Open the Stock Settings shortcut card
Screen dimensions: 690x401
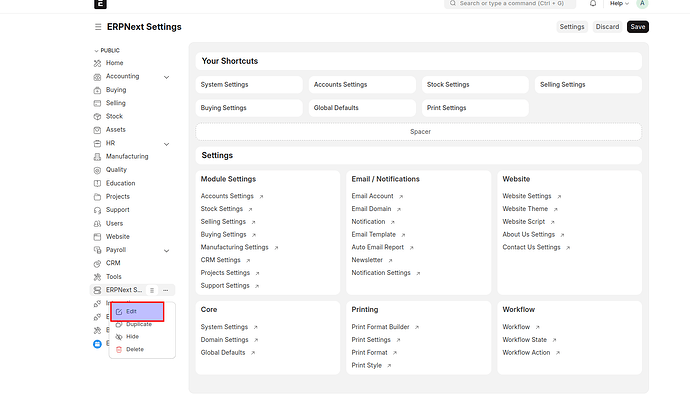[x=475, y=85]
